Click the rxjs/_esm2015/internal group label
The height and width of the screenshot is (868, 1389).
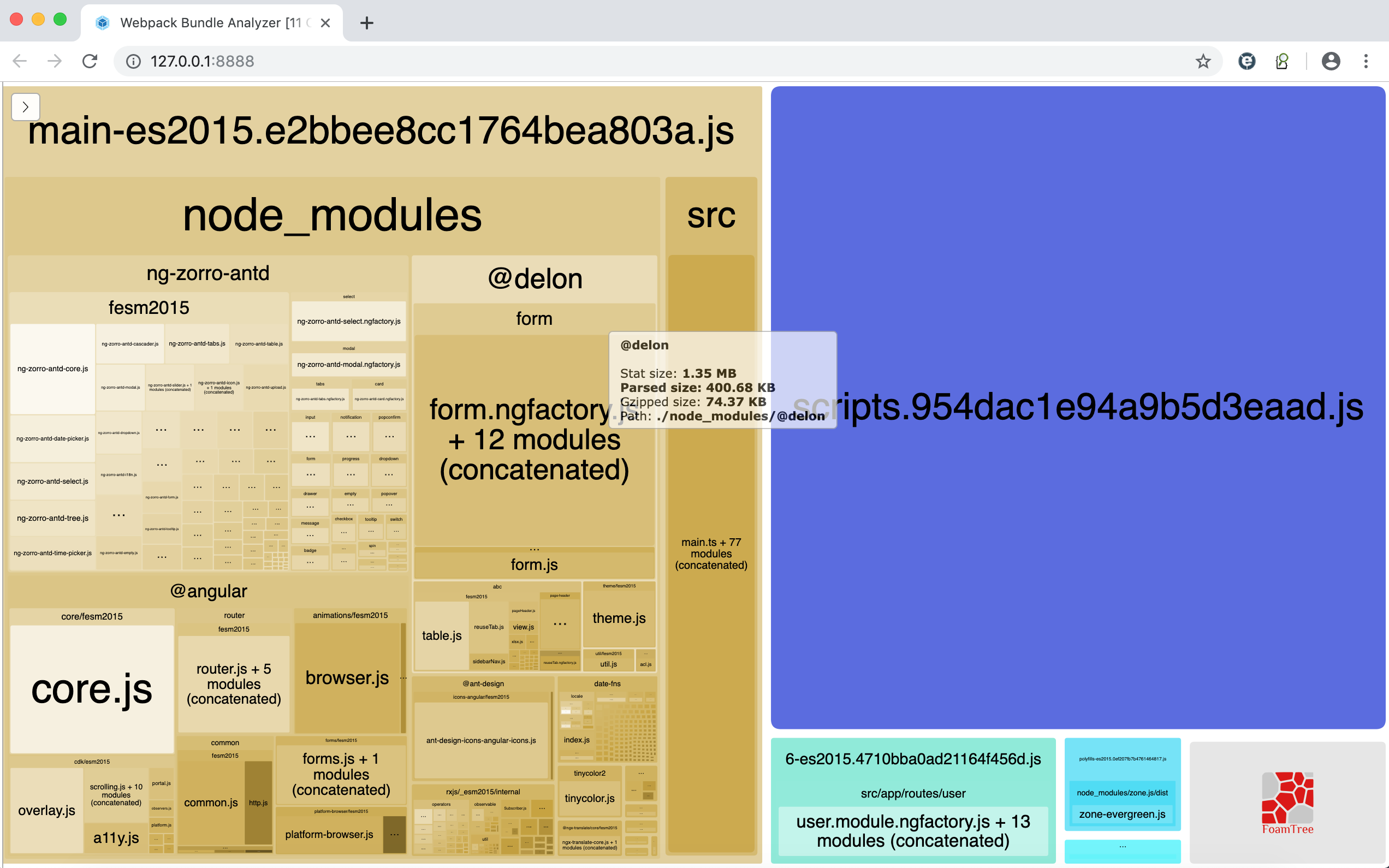tap(483, 792)
